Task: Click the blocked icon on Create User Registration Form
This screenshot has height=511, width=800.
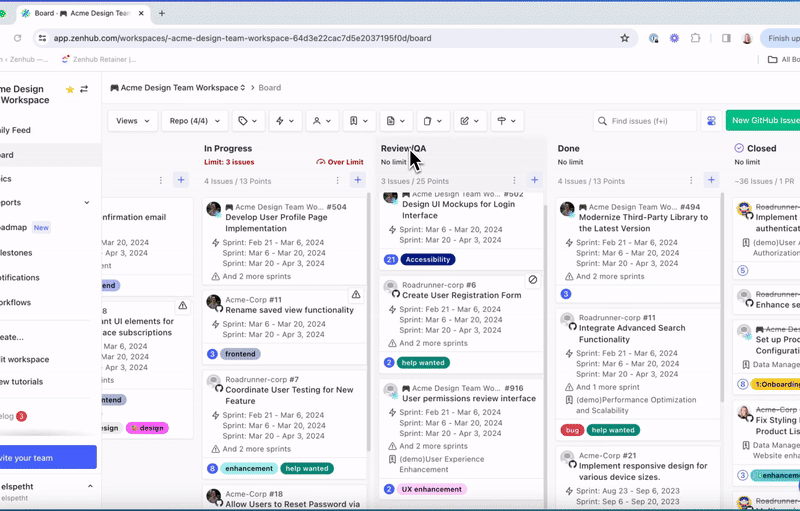Action: coord(533,279)
